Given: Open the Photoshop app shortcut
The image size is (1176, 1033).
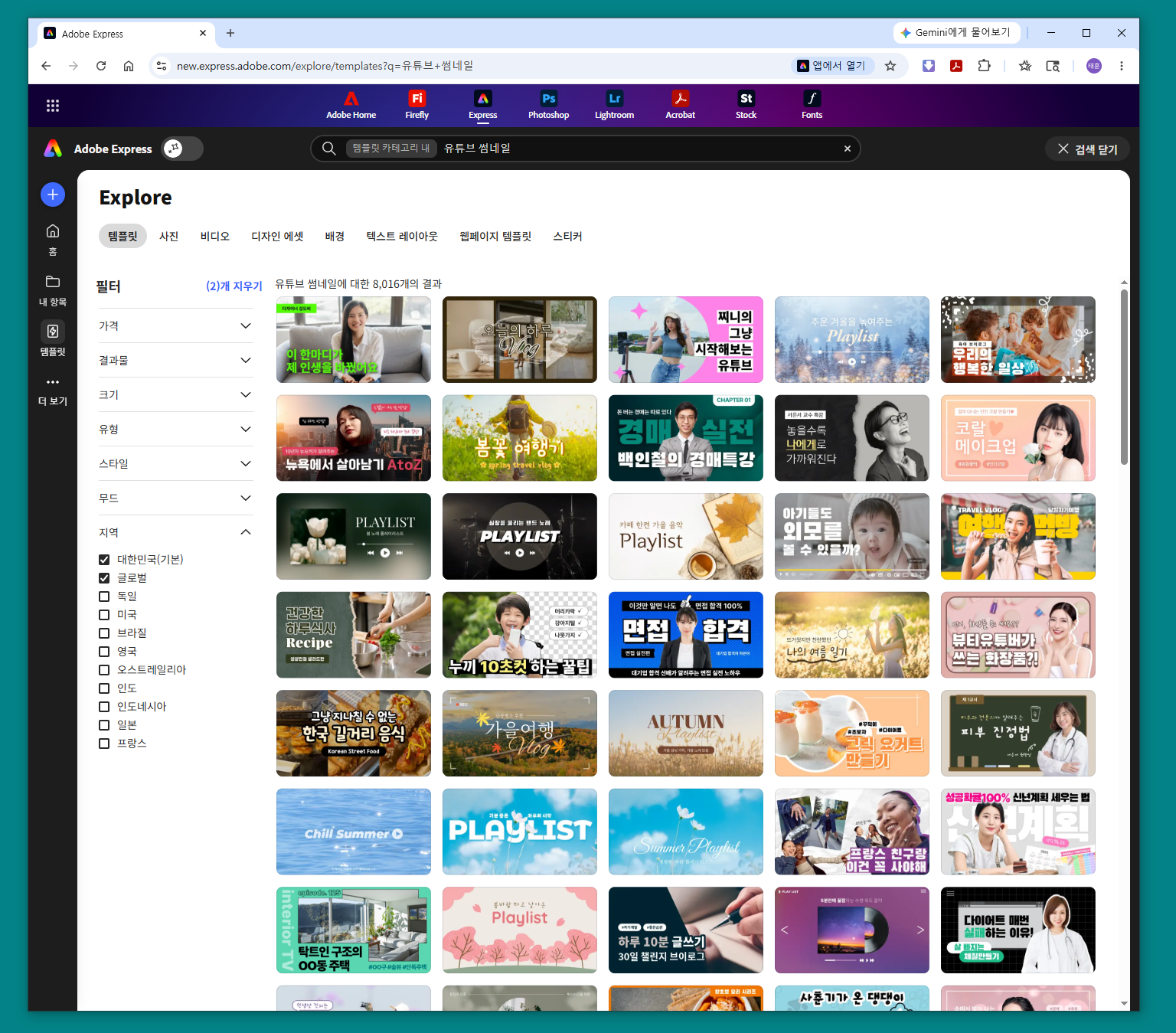Looking at the screenshot, I should point(548,105).
